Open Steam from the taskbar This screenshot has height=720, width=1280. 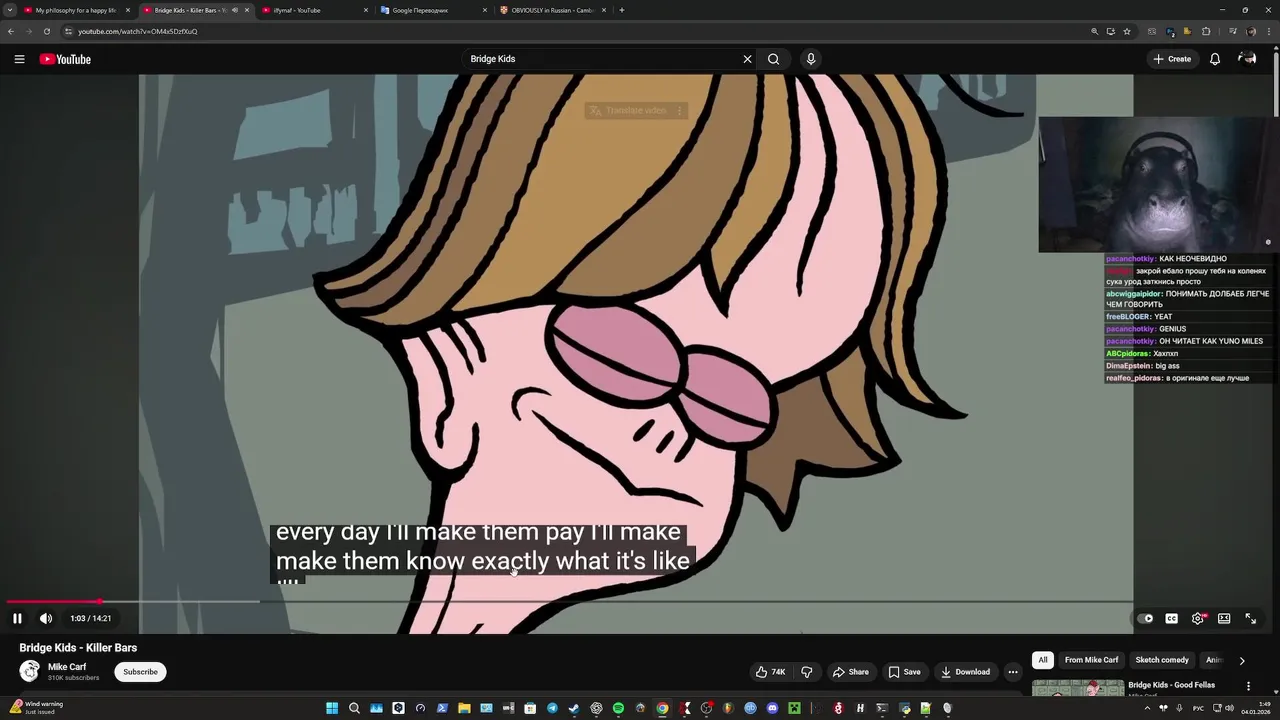coord(574,708)
